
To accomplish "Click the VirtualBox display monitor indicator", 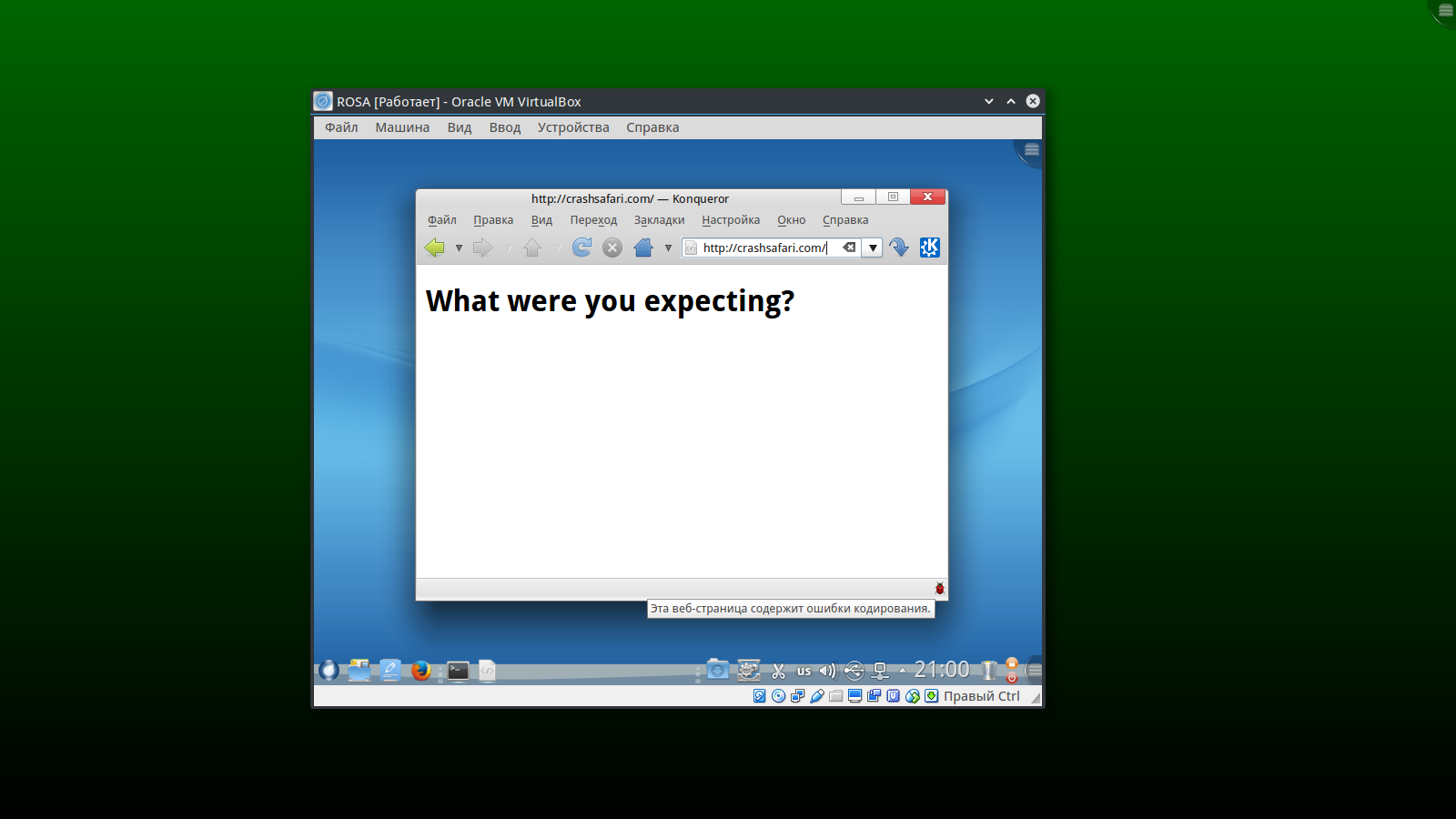I will (x=854, y=696).
